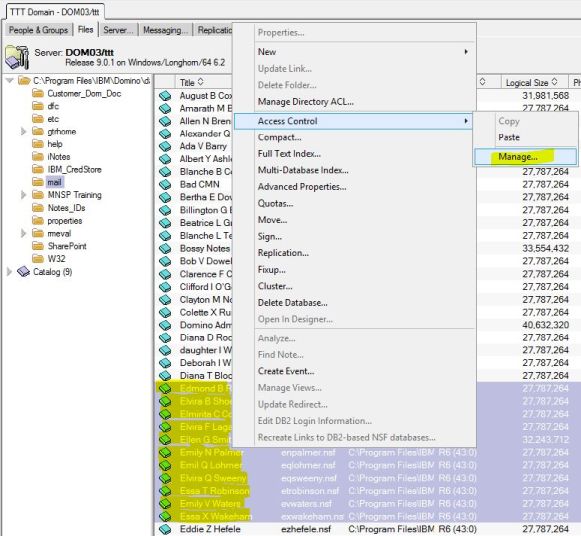581x536 pixels.
Task: Click the ezhefele.nsf file name
Action: click(x=306, y=529)
